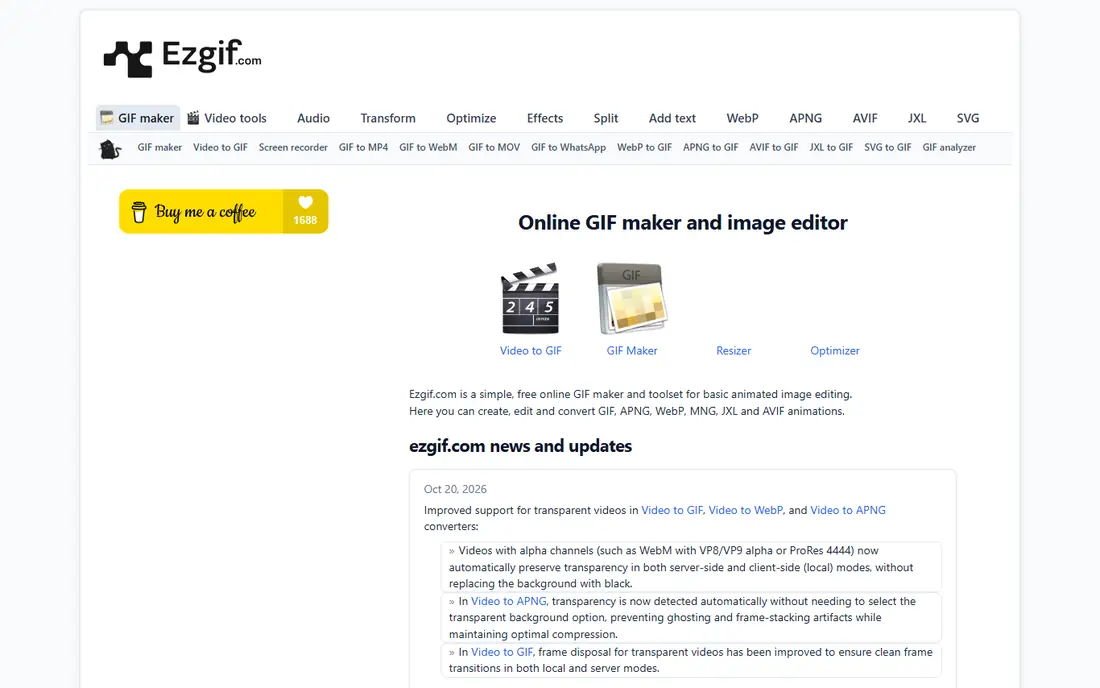Click the Video to GIF clapperboard icon

(x=530, y=298)
